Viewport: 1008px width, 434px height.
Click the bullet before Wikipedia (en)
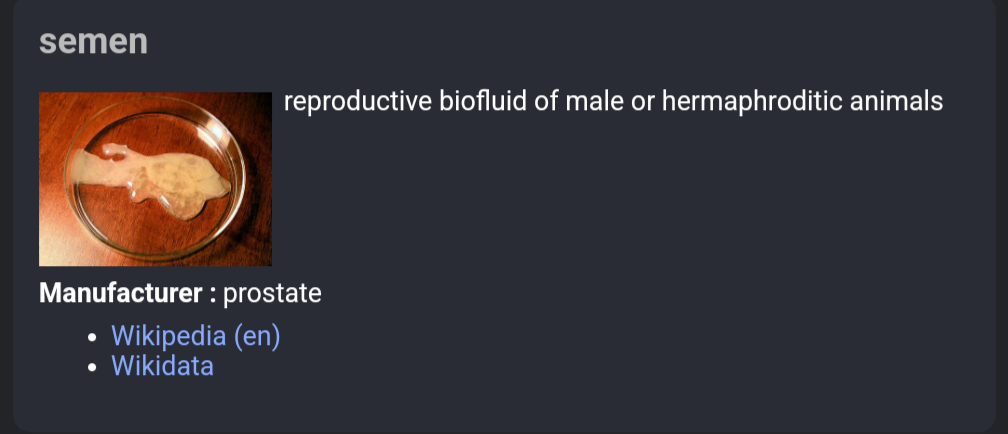[93, 337]
